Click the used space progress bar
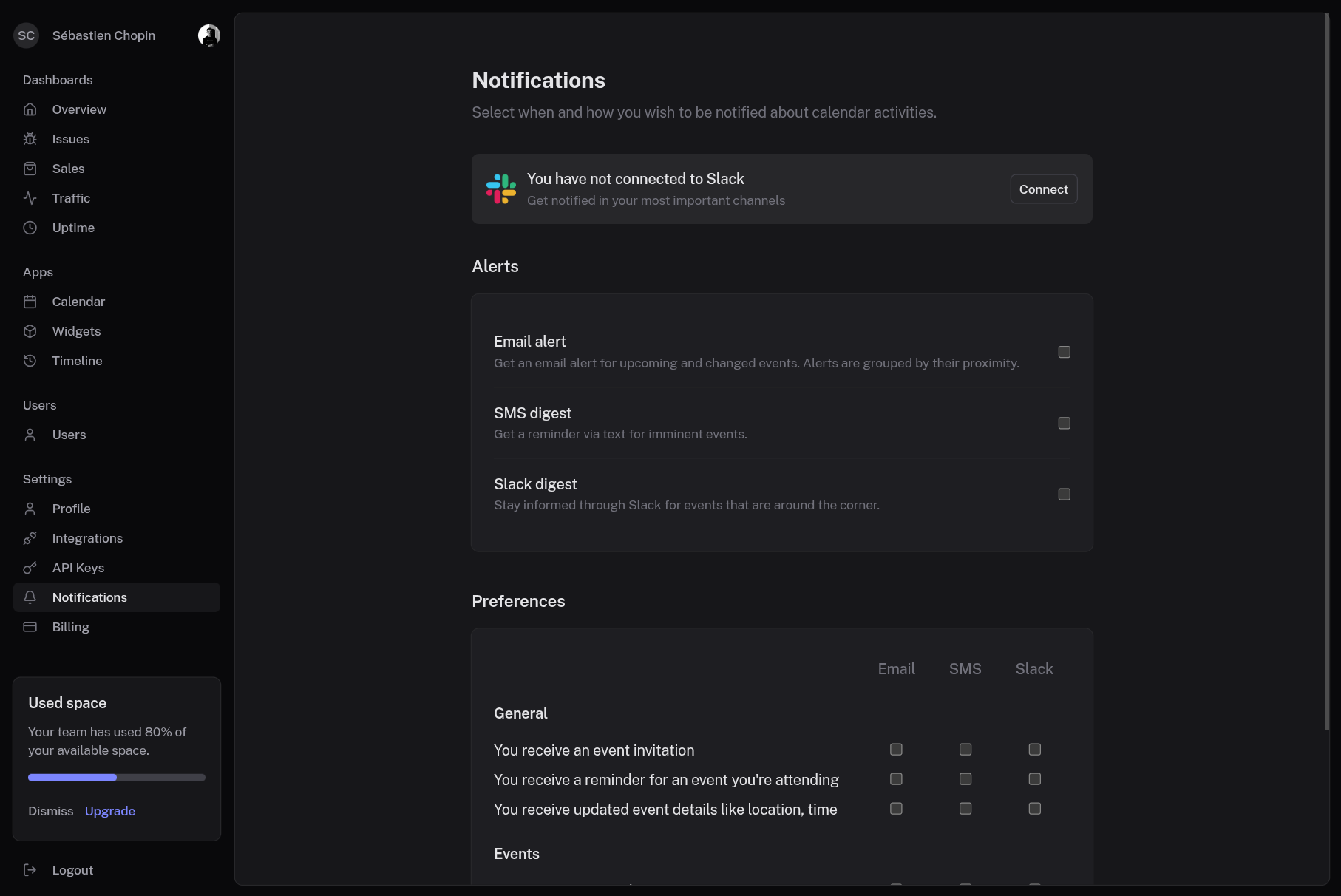Image resolution: width=1341 pixels, height=896 pixels. (x=117, y=778)
